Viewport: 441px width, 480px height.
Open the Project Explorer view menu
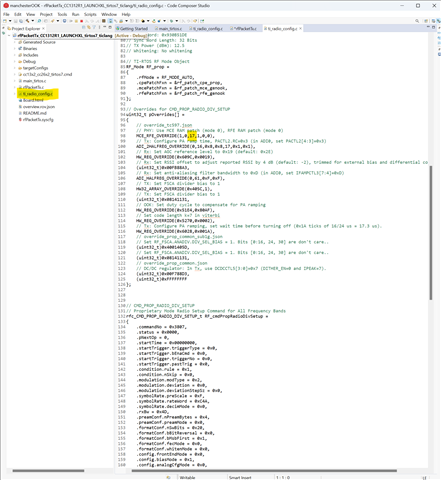[x=99, y=27]
